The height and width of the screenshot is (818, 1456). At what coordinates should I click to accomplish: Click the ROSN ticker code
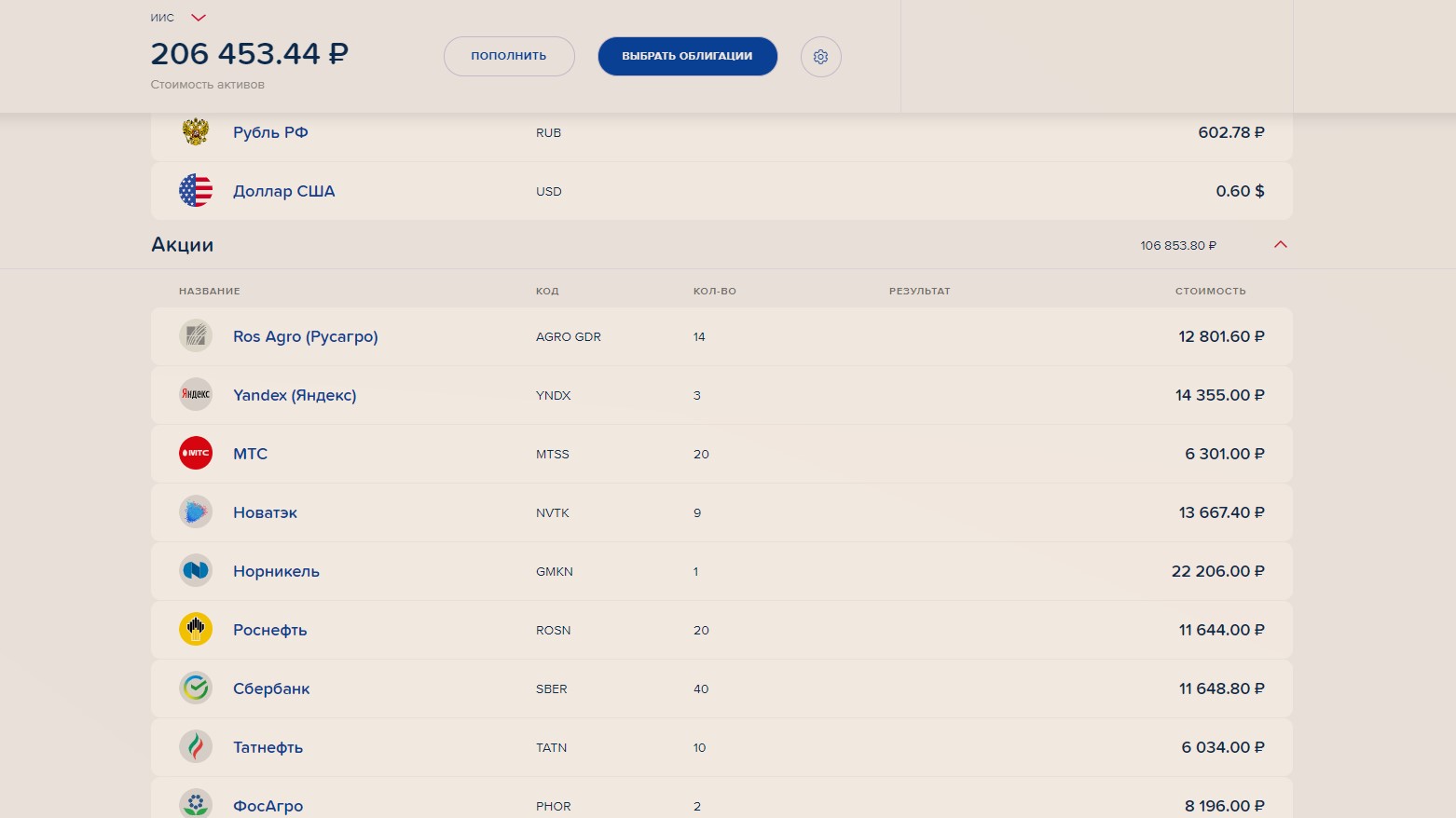click(553, 630)
